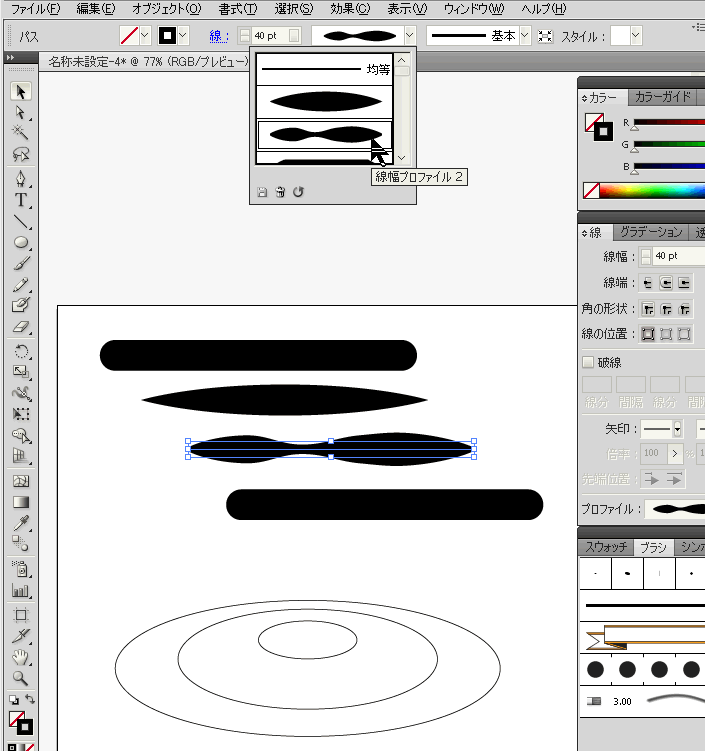The width and height of the screenshot is (705, 751).
Task: Choose projecting cap in 線端 options
Action: pos(684,283)
